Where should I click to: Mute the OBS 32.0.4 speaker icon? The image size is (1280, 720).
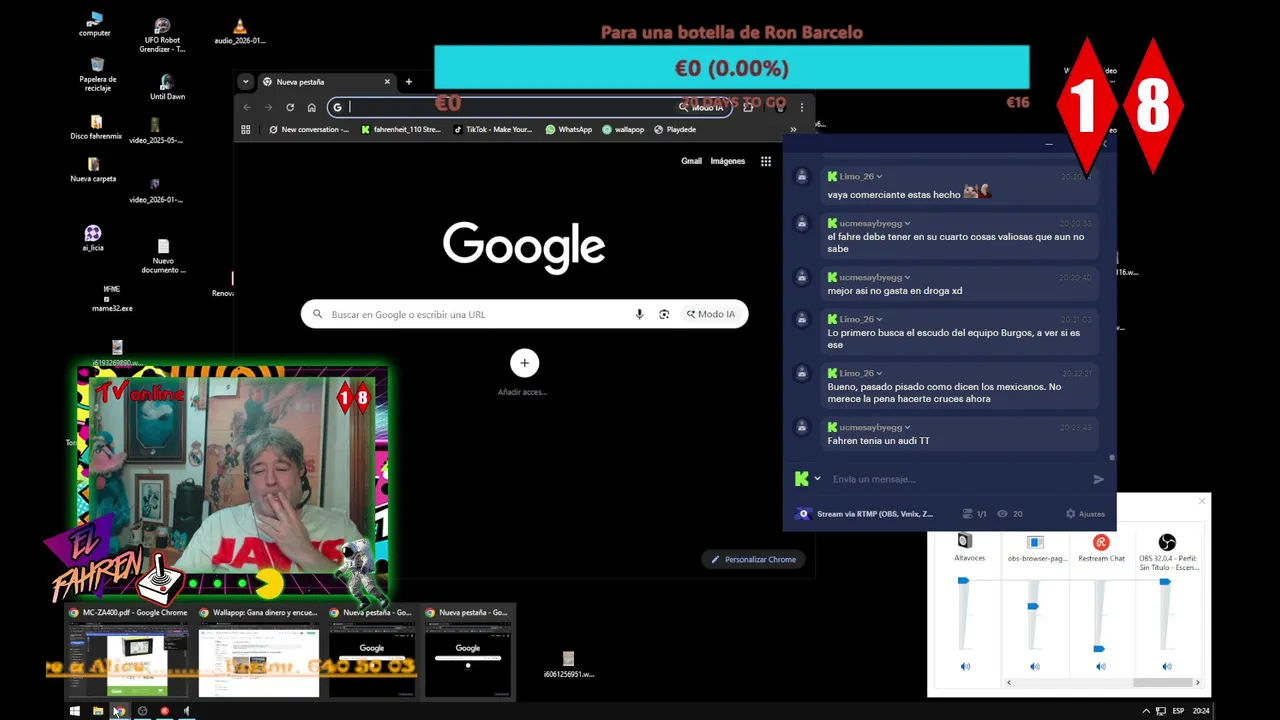point(1167,666)
